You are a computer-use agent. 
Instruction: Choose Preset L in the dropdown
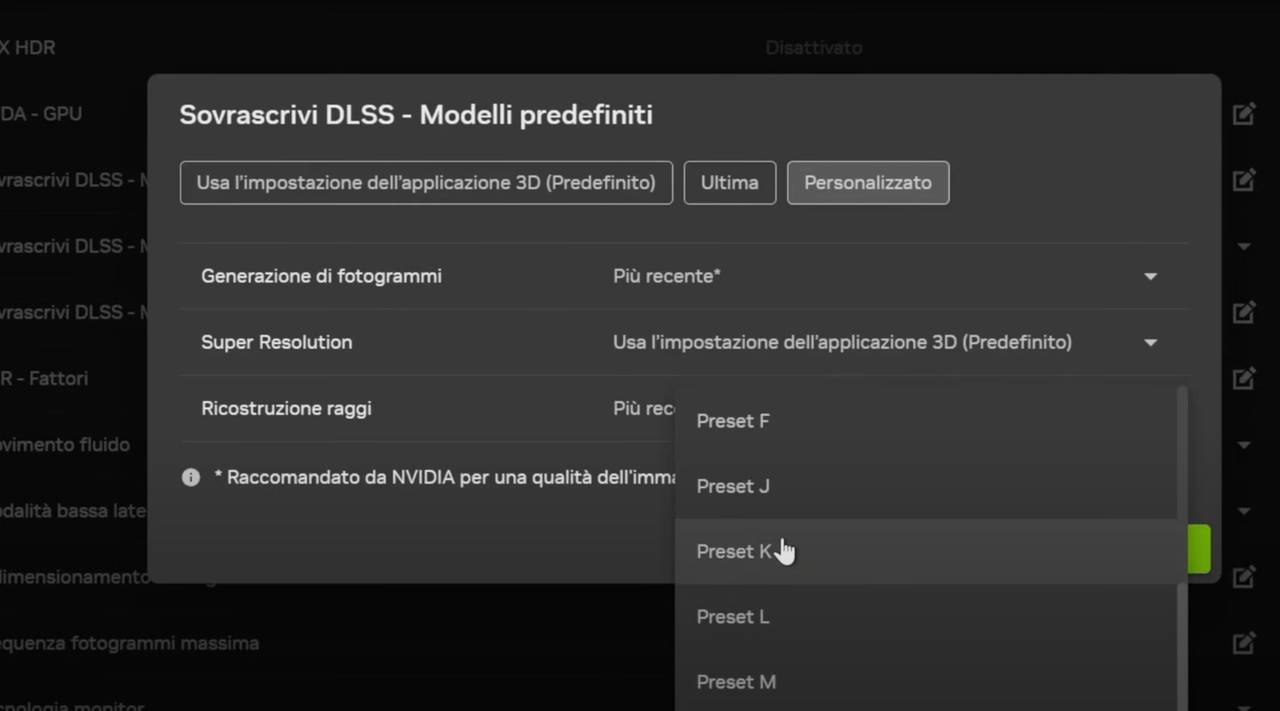(926, 617)
